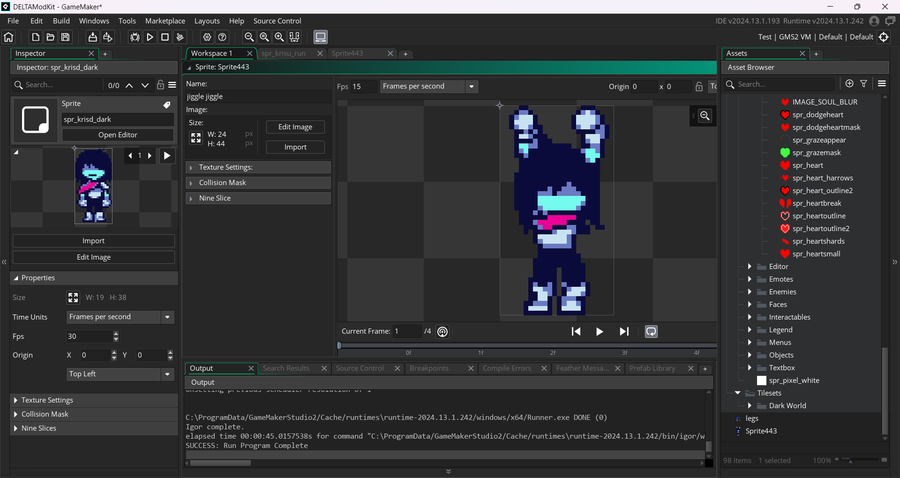This screenshot has width=900, height=478.
Task: Click the workspace zoom out icon
Action: point(249,37)
